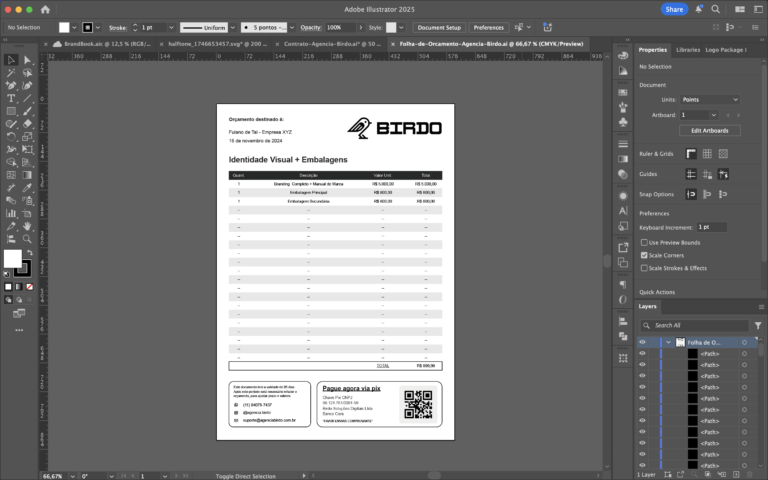The height and width of the screenshot is (480, 768).
Task: Uncheck Scale Corners option
Action: (x=645, y=255)
